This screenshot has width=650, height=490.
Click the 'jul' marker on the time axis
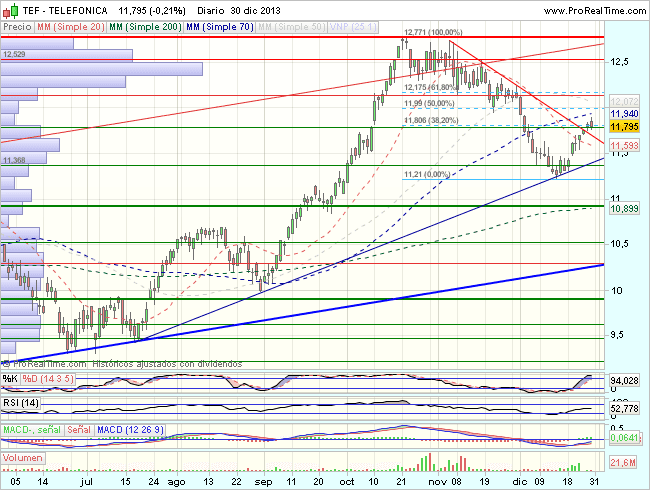point(87,482)
